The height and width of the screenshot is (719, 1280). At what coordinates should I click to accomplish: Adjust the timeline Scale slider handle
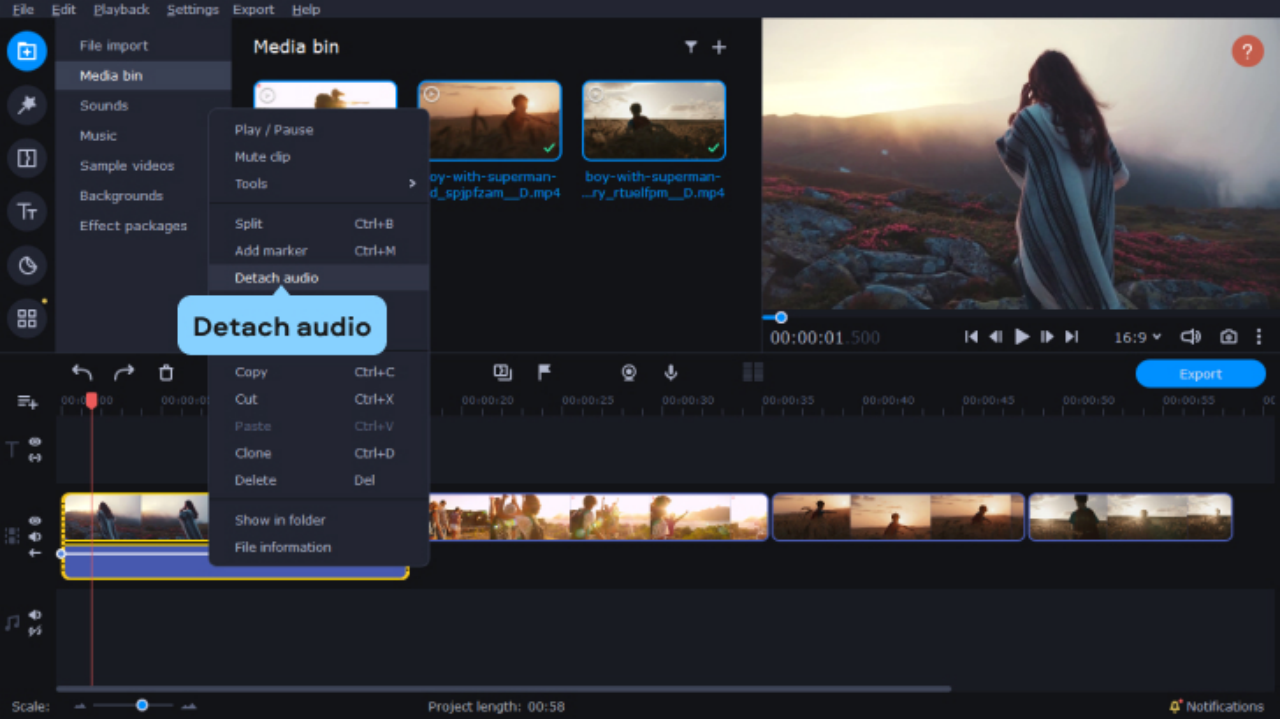point(142,705)
